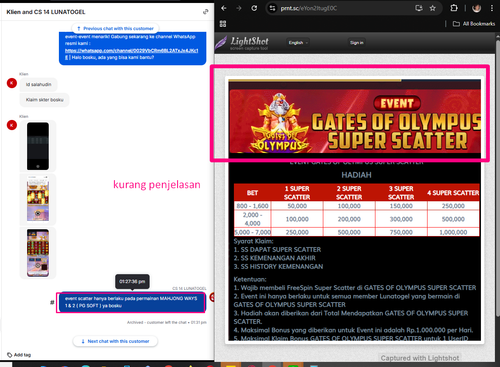Click the chat title 'Klien and CS 14 LUNATOGEL'
Viewport: 500px width, 367px height.
click(46, 12)
